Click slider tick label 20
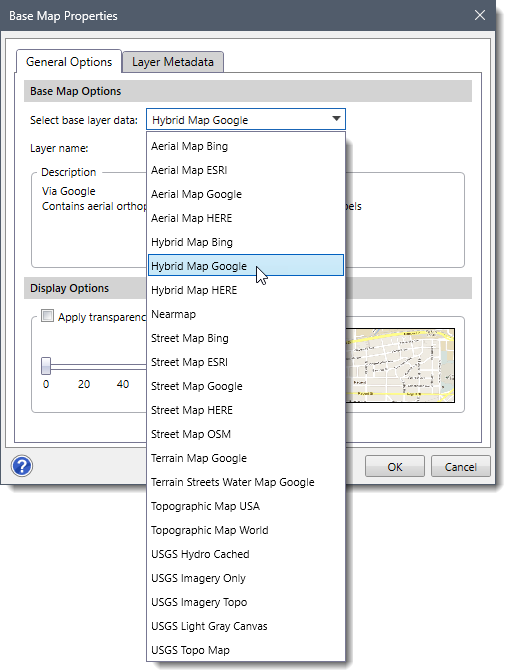The image size is (506, 670). point(84,384)
